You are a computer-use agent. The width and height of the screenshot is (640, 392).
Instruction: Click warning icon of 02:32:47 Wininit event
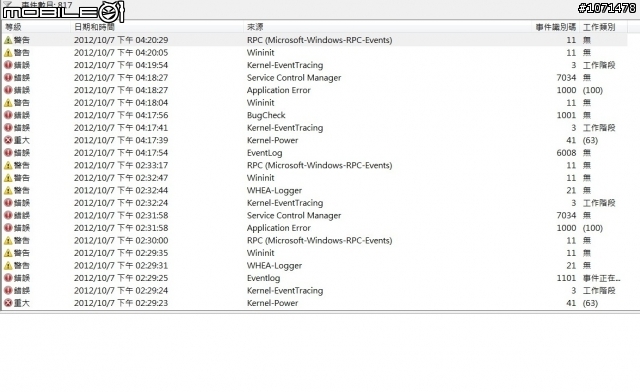(x=8, y=178)
